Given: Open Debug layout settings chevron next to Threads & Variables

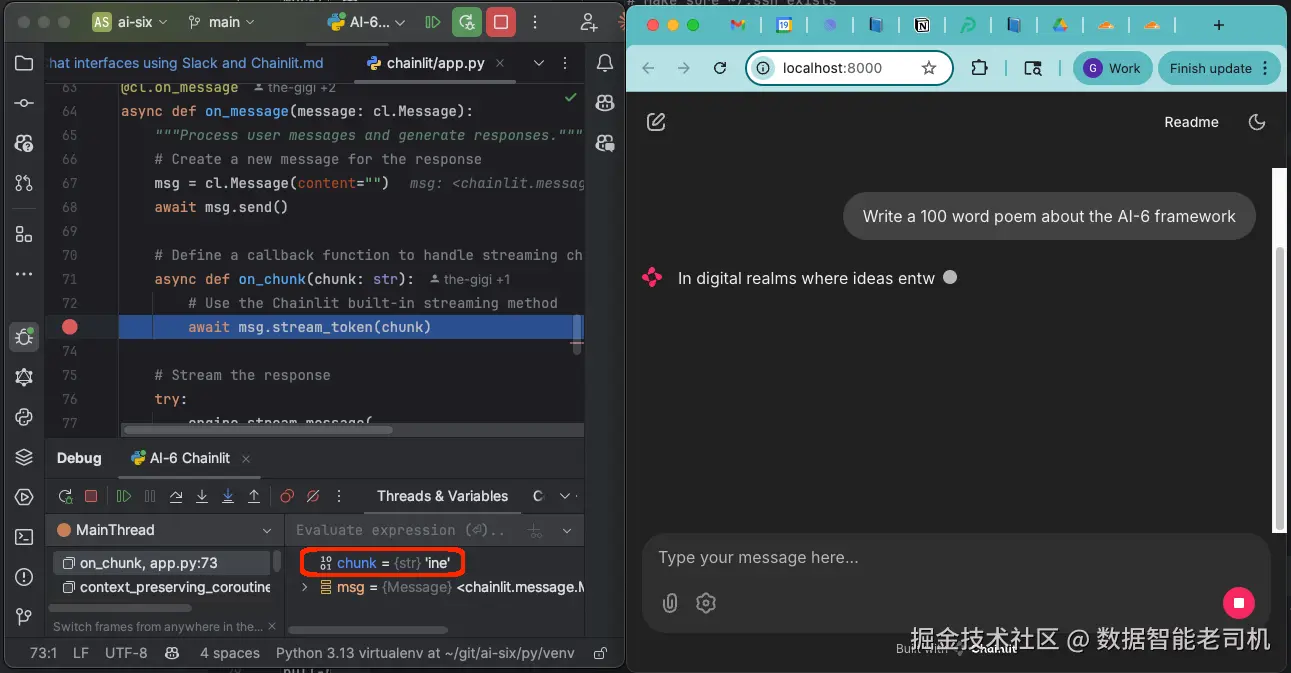Looking at the screenshot, I should 565,496.
